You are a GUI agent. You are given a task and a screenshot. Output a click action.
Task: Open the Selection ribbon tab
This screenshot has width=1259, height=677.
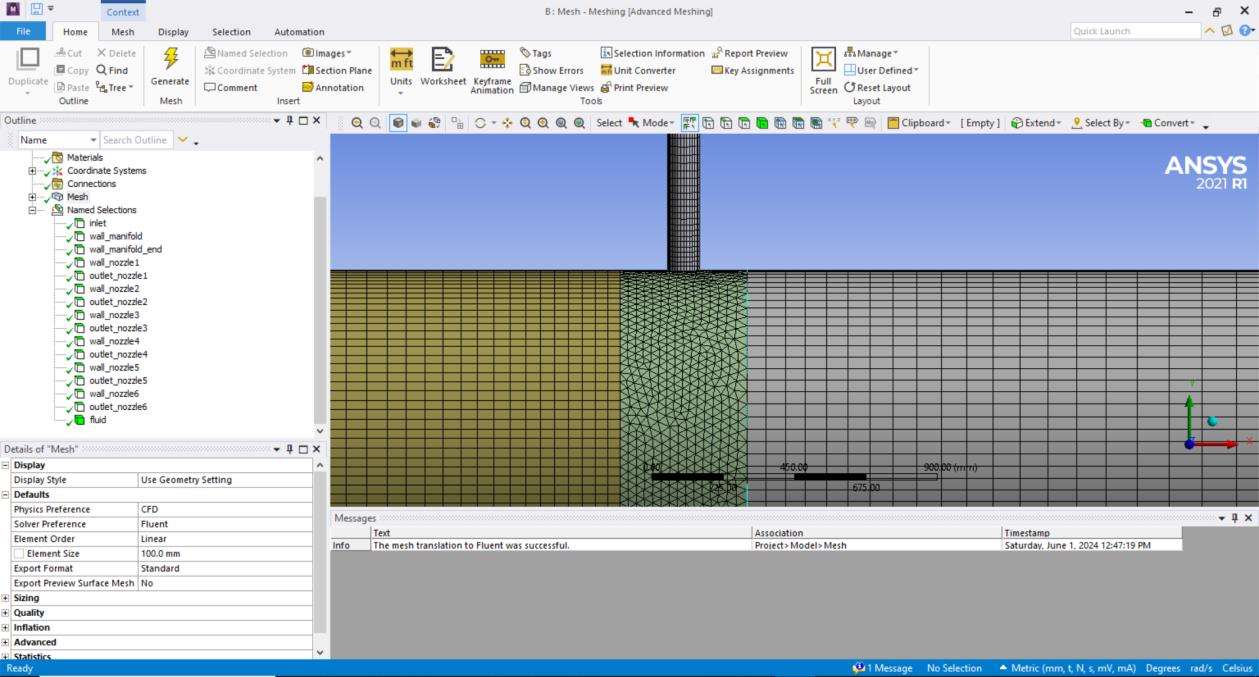(x=231, y=32)
